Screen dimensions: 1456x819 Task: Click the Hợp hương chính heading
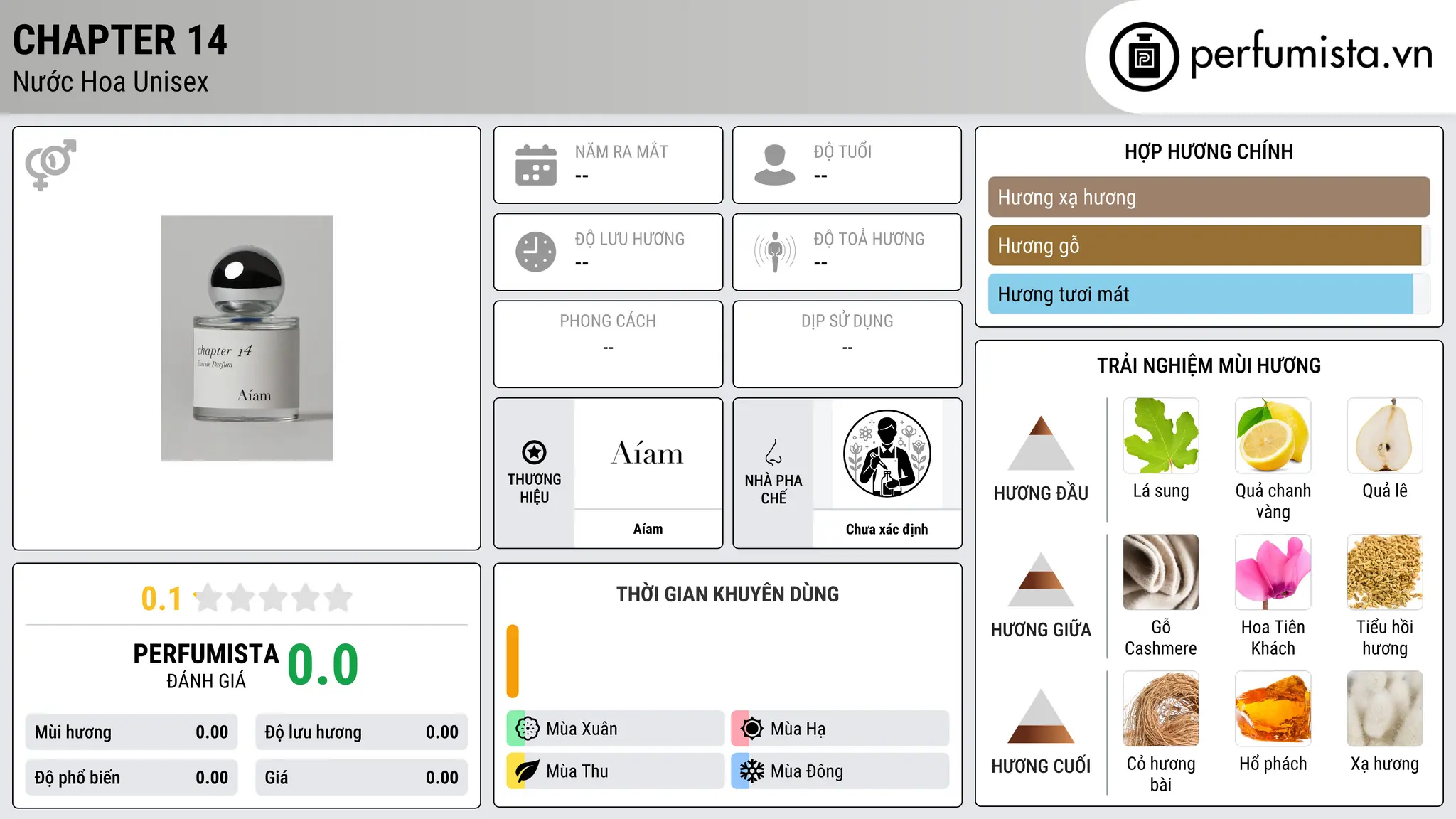pos(1209,151)
